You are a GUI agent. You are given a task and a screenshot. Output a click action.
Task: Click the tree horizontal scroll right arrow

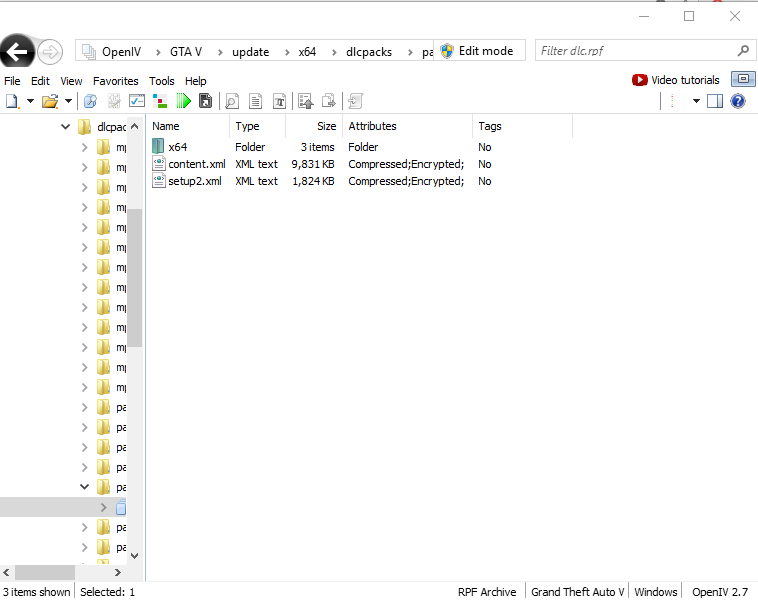tap(117, 573)
